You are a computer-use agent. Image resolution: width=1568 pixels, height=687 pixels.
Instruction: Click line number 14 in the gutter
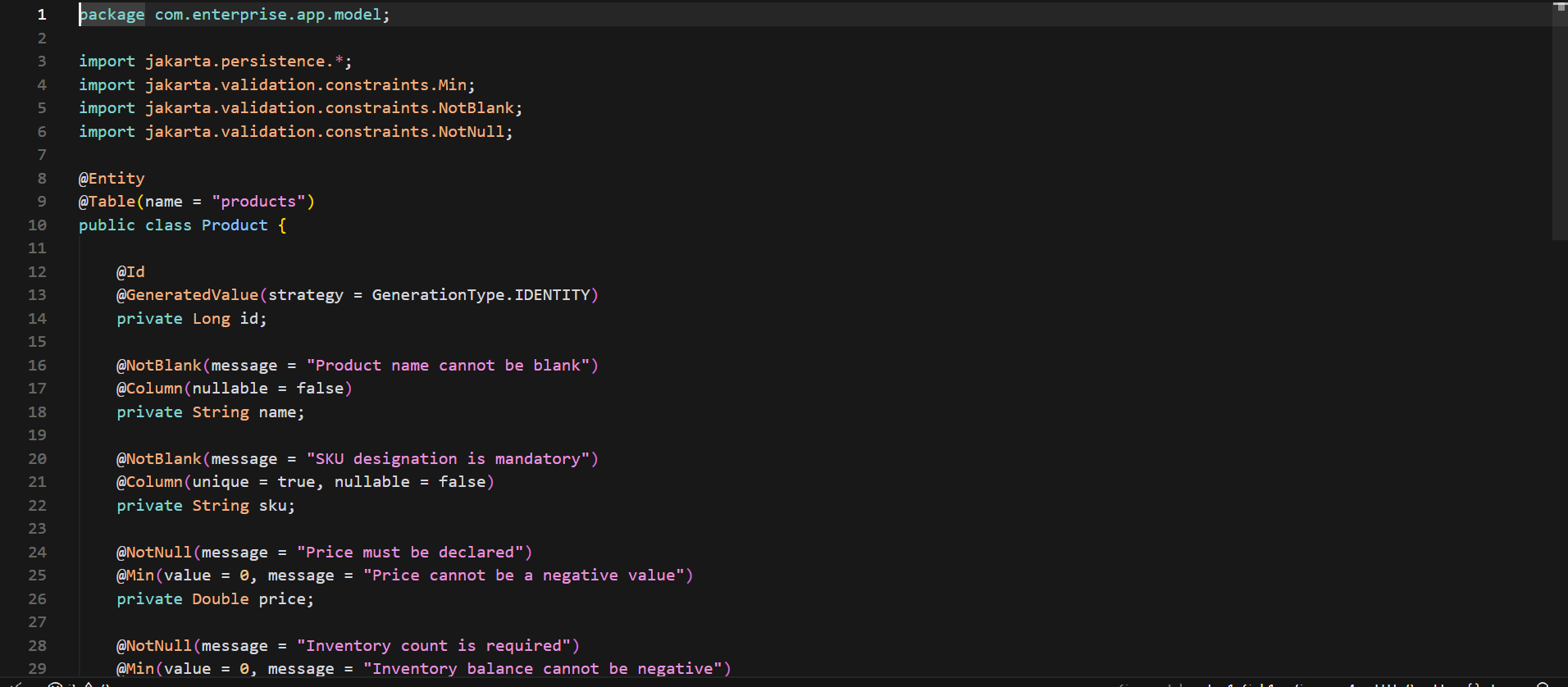pos(38,319)
